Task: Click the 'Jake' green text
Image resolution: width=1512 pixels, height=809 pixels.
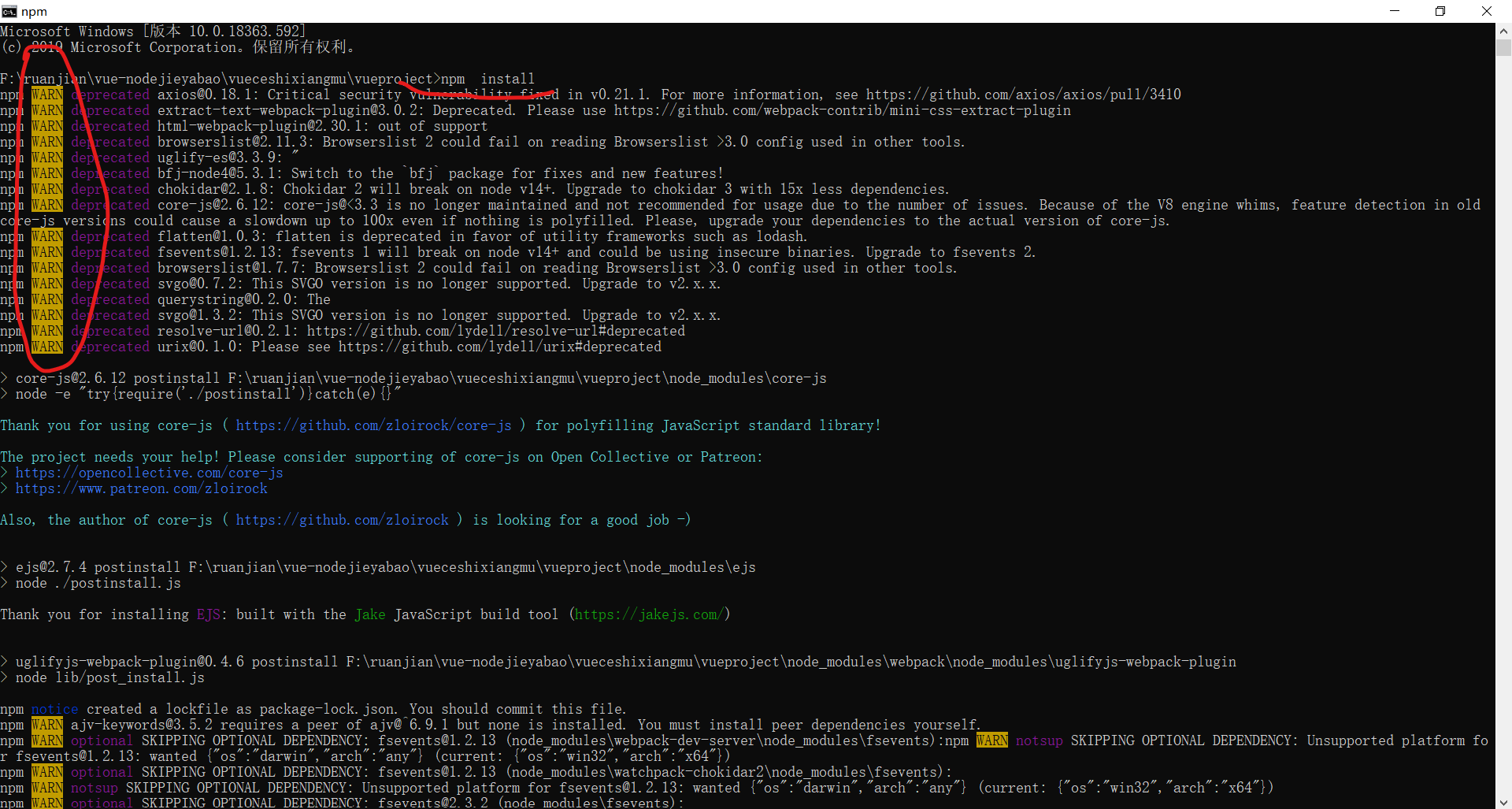Action: tap(370, 614)
